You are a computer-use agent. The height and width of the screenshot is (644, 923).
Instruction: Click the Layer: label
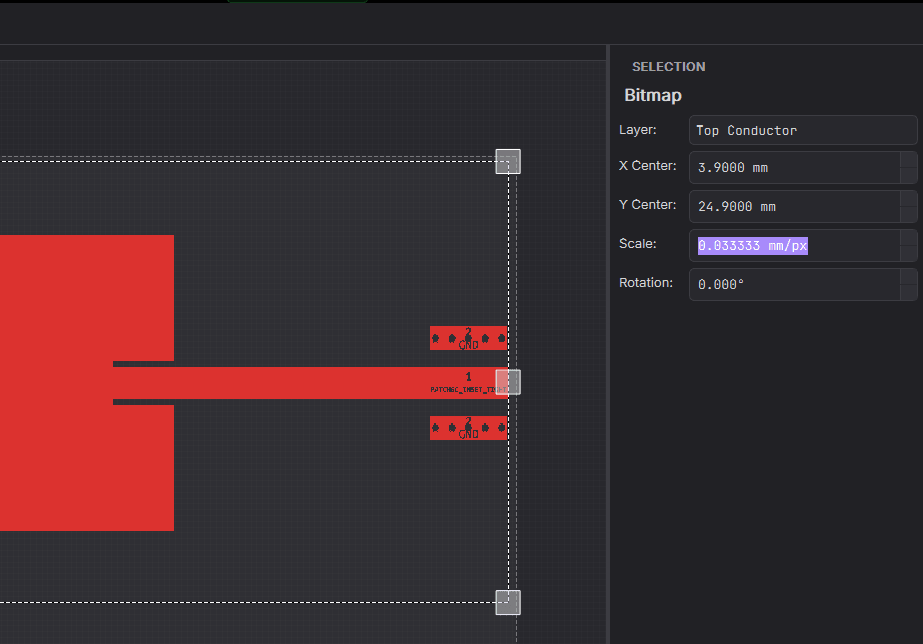click(x=638, y=130)
